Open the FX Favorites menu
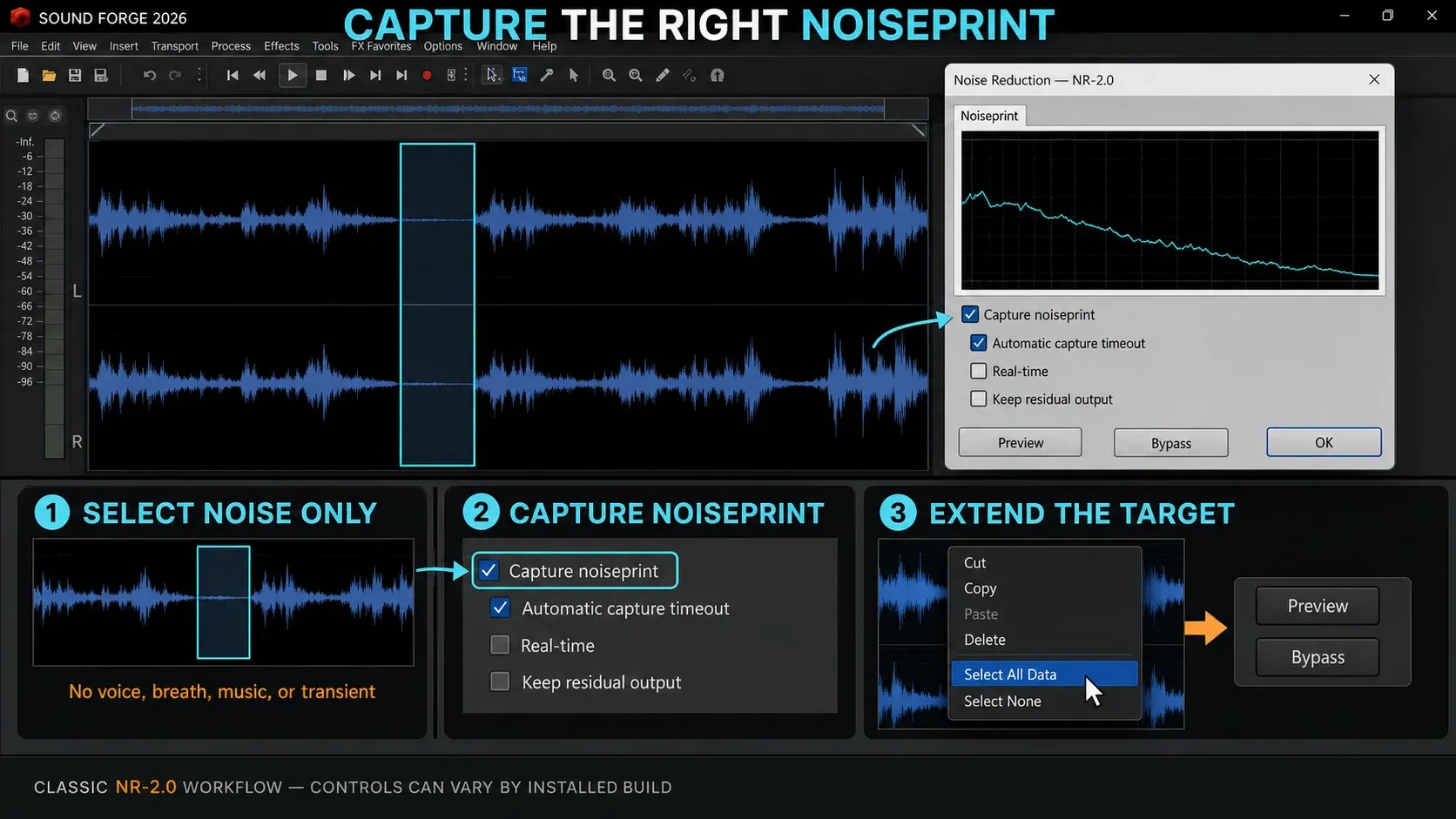1456x819 pixels. pyautogui.click(x=381, y=46)
